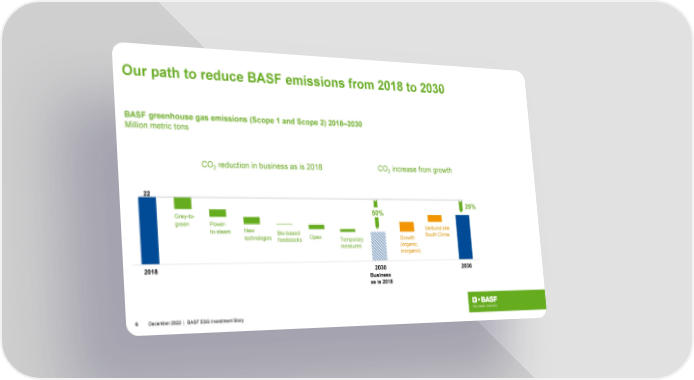Screen dimensions: 694x380
Task: Click the 'BASF ESG Investment Story' footer text
Action: pos(215,322)
